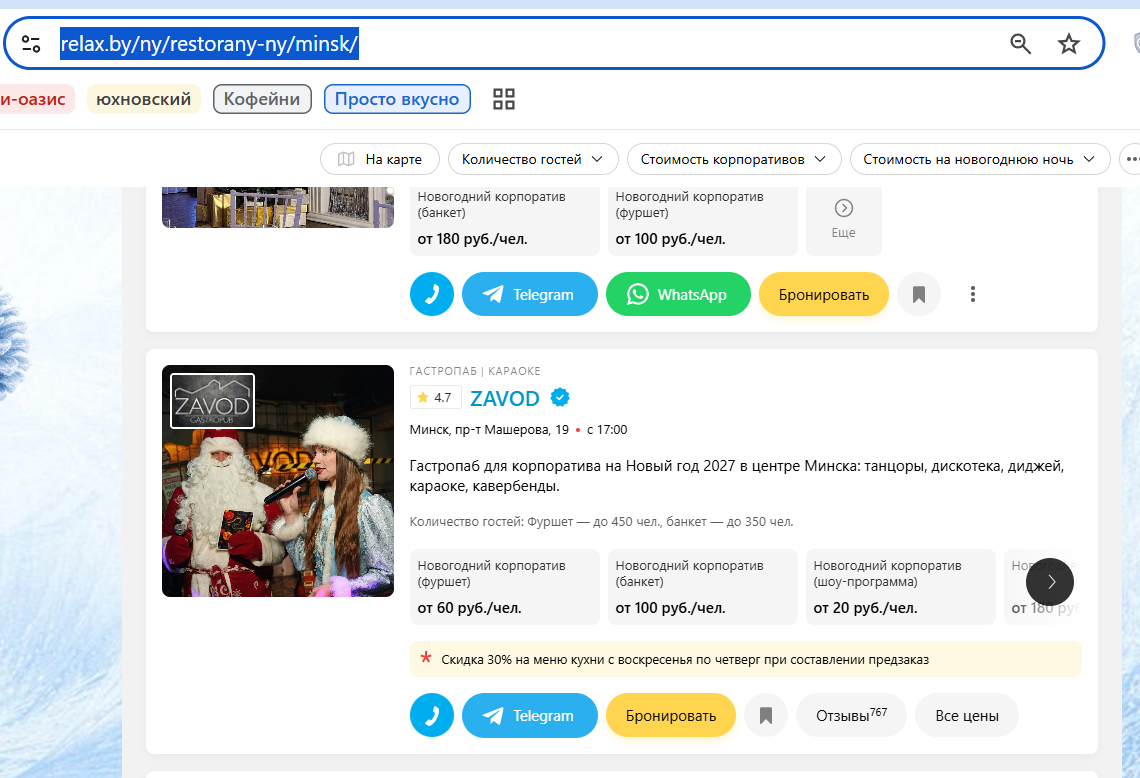Switch to the Кофейни bookmark group

pyautogui.click(x=262, y=99)
